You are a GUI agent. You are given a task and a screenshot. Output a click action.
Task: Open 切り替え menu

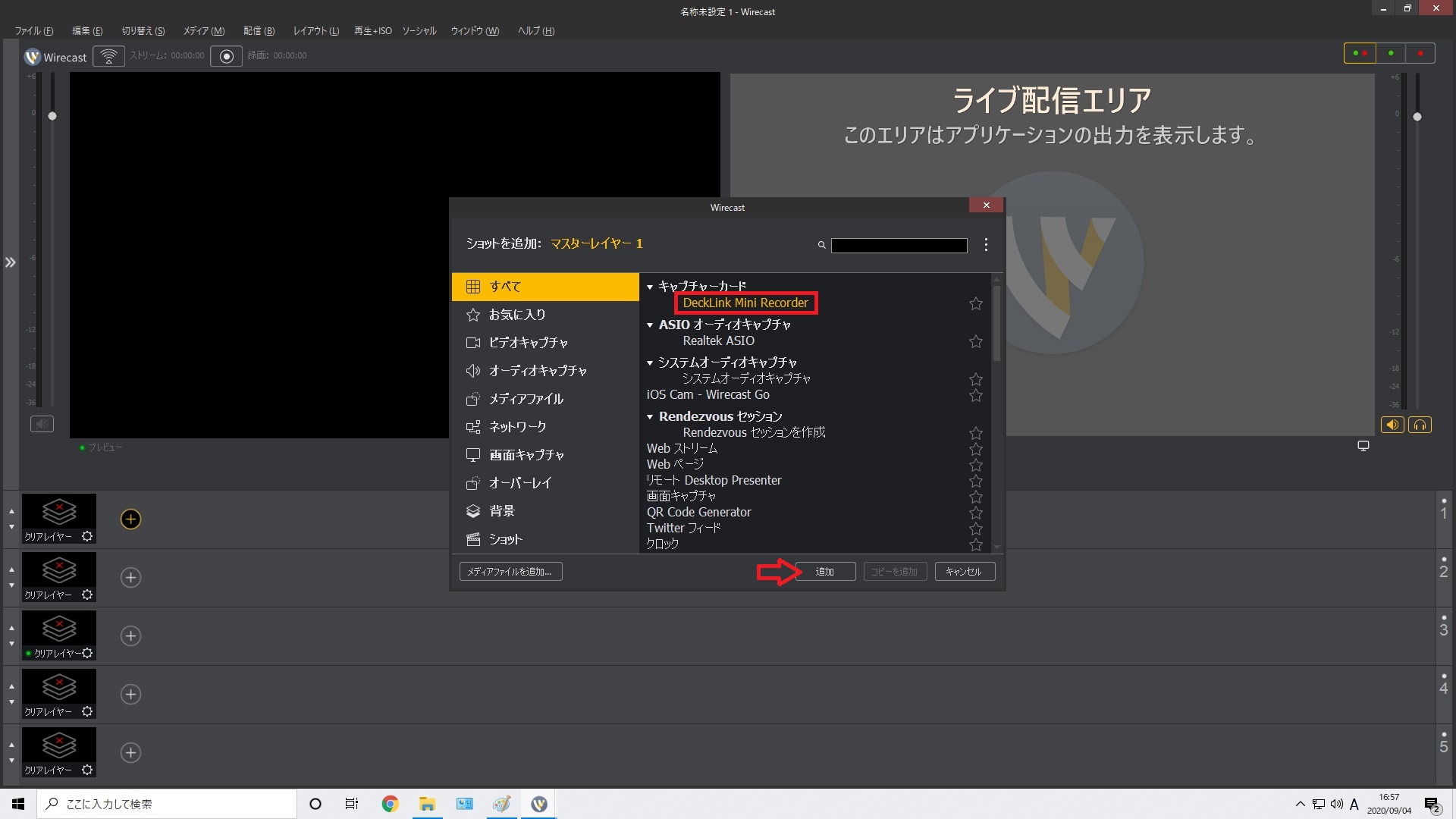[x=143, y=31]
